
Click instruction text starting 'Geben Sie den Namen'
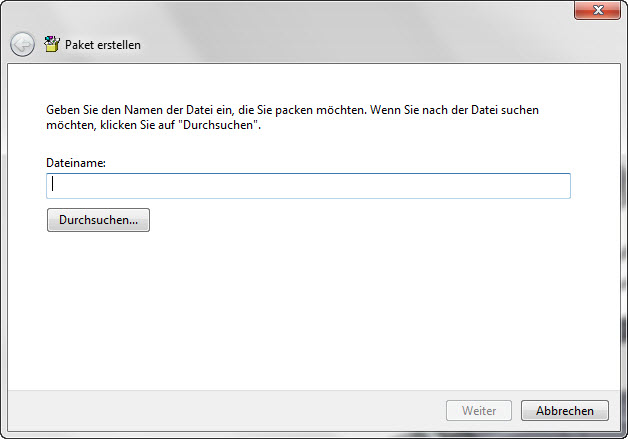(x=292, y=117)
